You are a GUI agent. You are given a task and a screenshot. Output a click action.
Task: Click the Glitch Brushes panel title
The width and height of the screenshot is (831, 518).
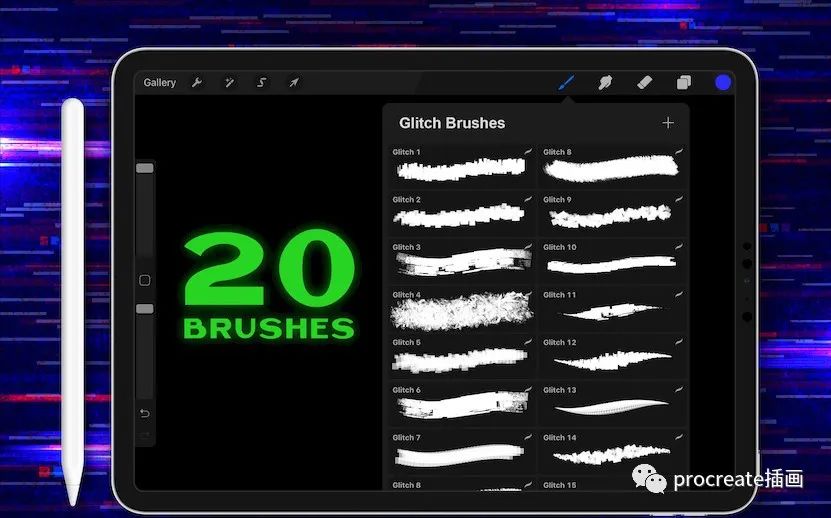(x=452, y=123)
